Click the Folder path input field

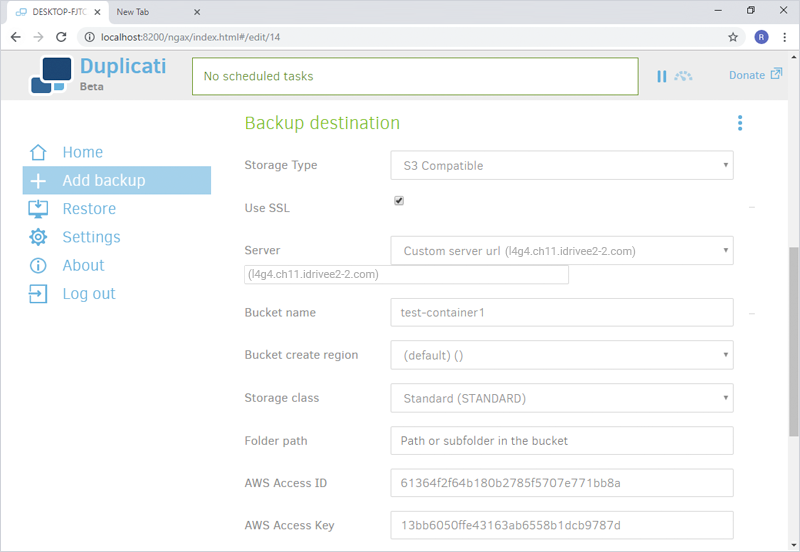[562, 441]
